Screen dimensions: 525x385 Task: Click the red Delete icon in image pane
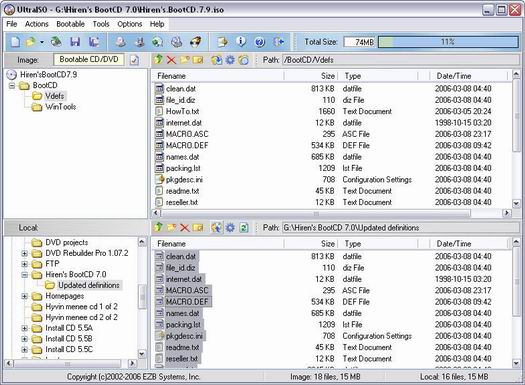click(171, 60)
